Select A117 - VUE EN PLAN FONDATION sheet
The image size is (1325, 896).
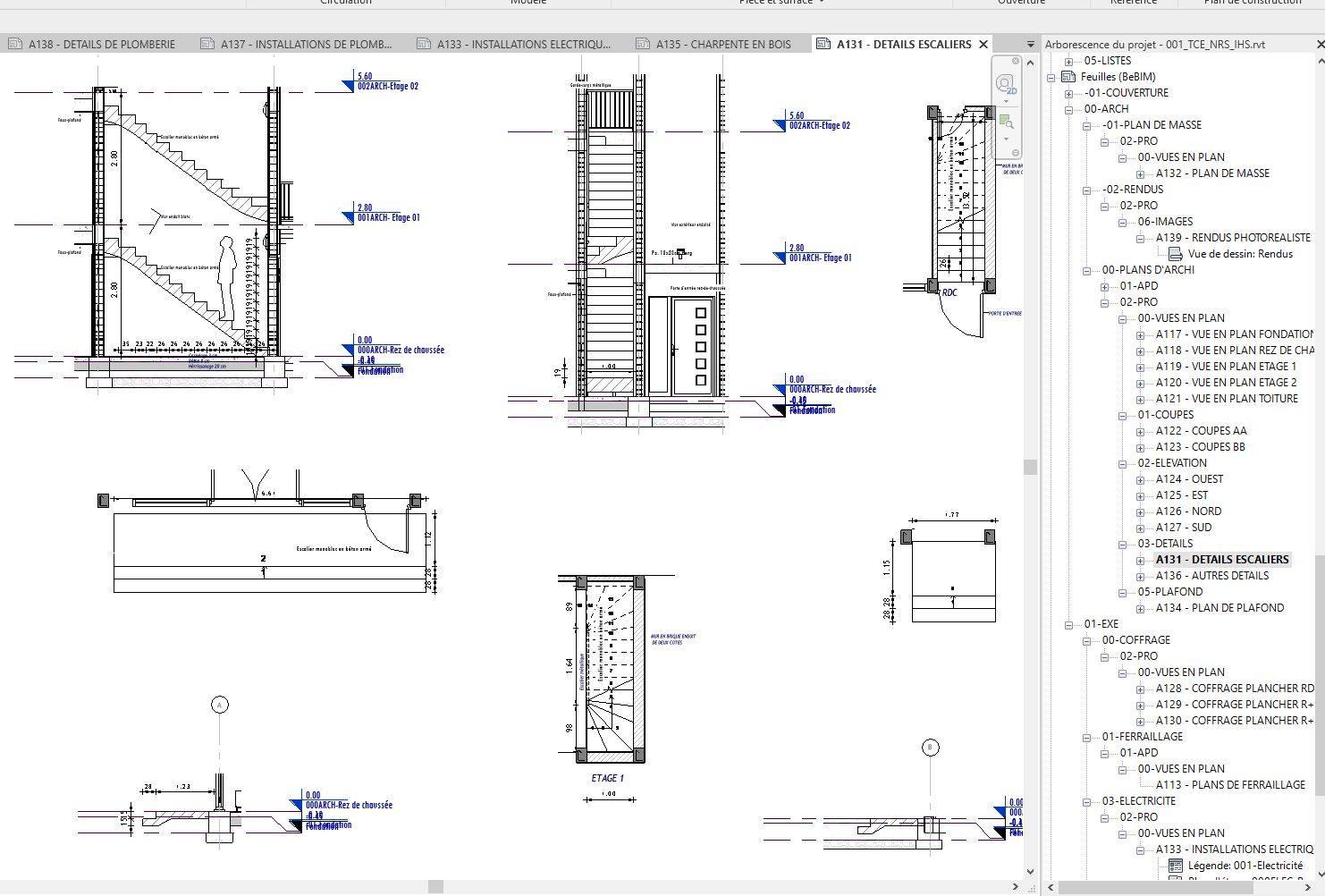(x=1235, y=334)
